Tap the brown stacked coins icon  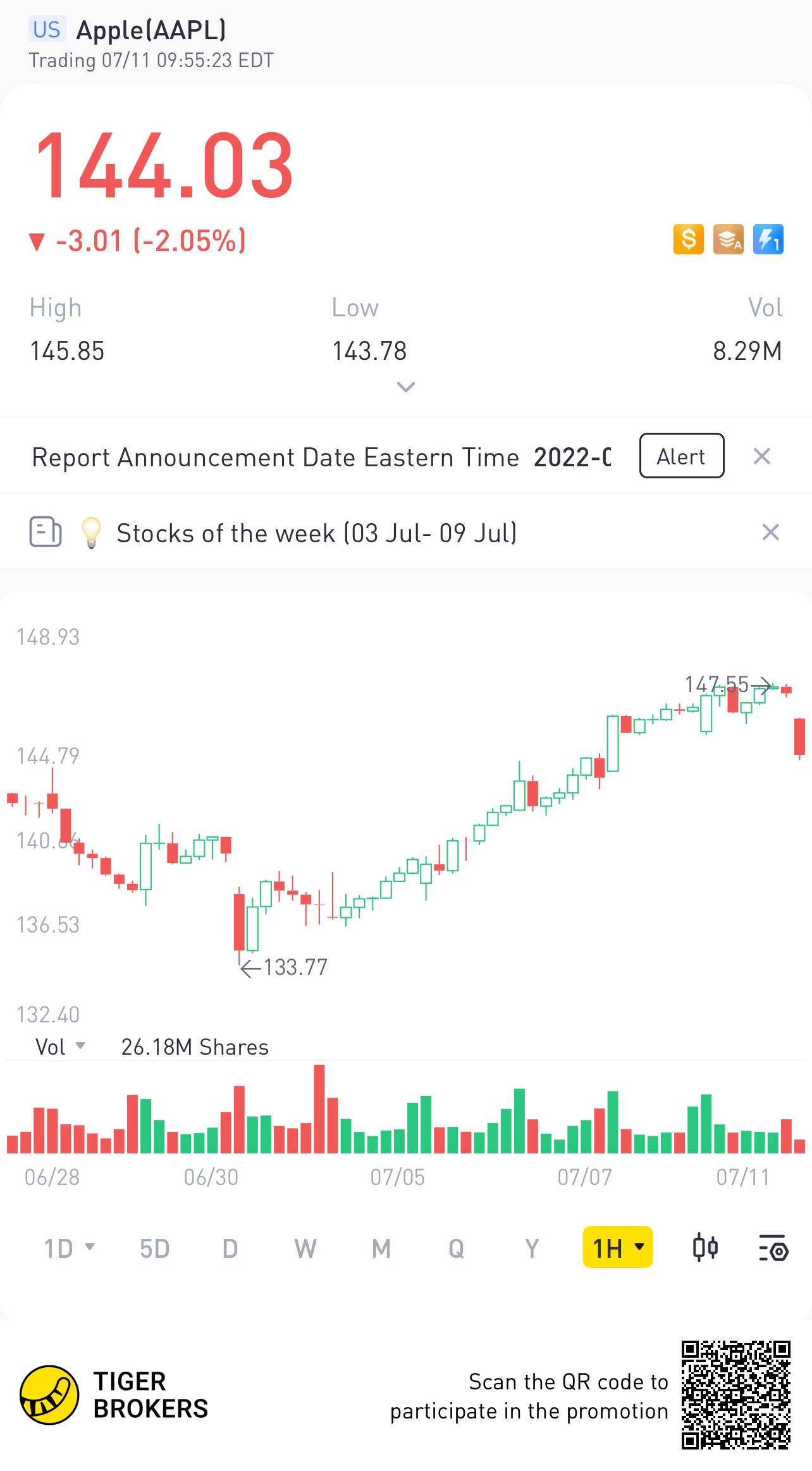pos(728,239)
